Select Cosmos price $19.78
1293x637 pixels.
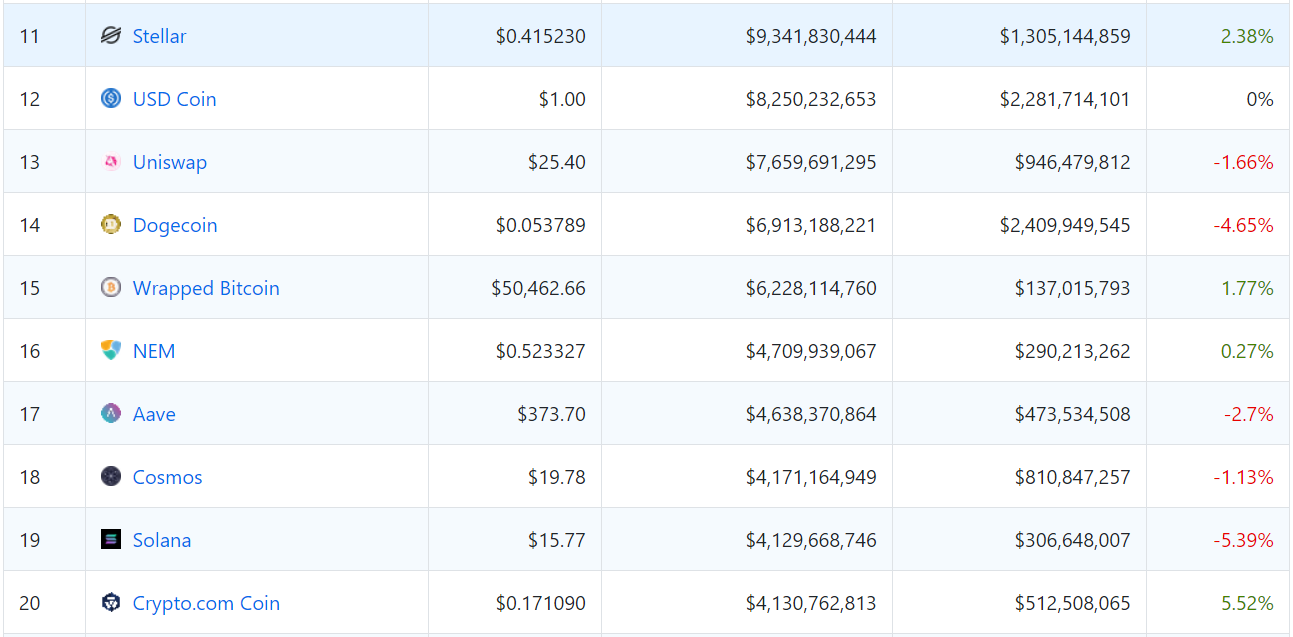pos(557,477)
